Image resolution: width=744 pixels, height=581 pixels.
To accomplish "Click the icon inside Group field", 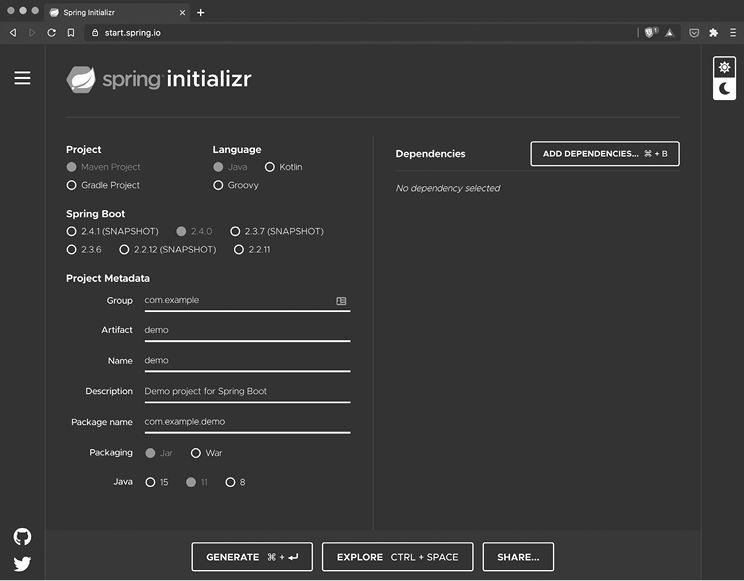I will pyautogui.click(x=341, y=300).
